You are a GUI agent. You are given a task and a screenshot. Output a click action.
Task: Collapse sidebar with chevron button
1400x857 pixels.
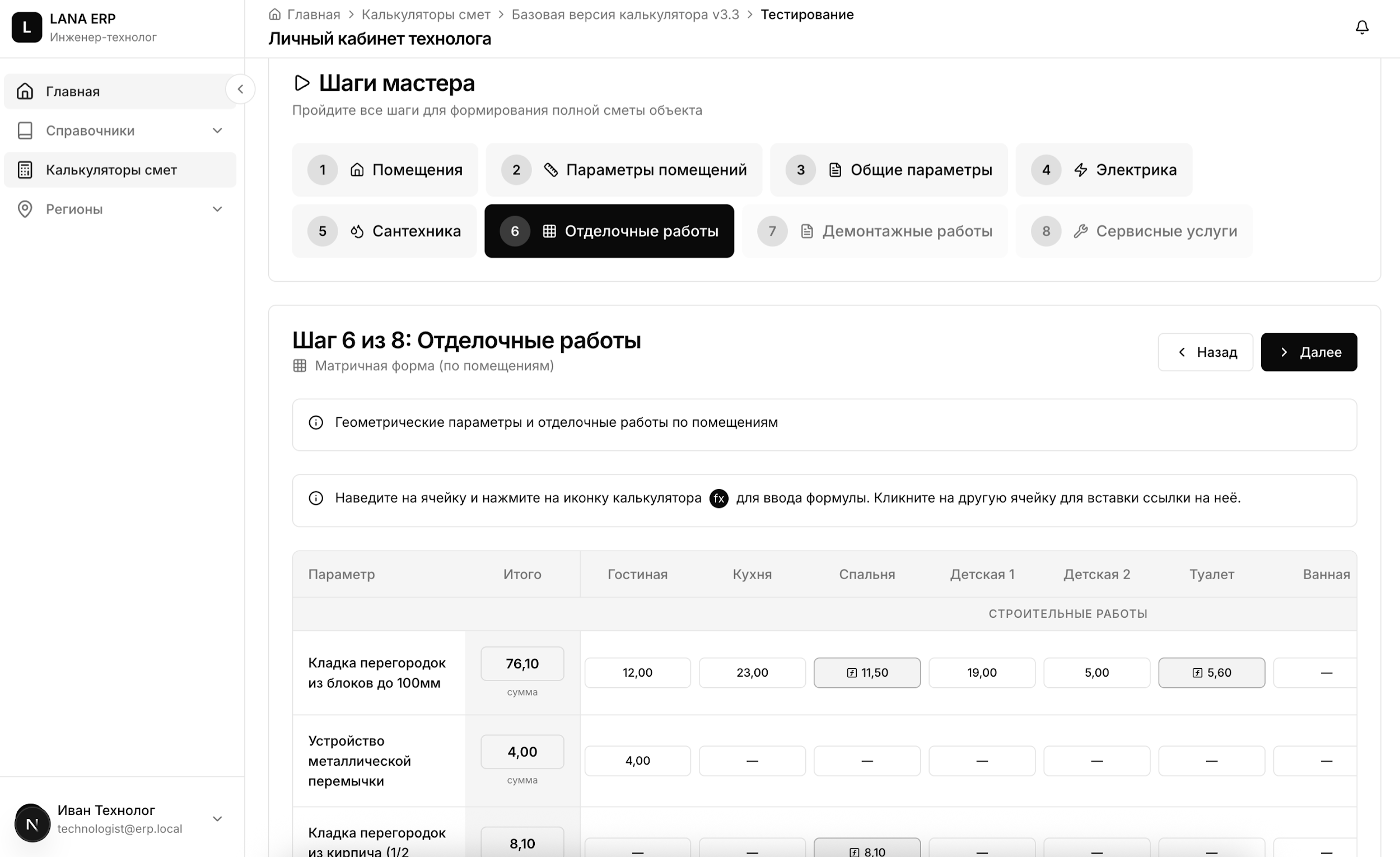(240, 89)
